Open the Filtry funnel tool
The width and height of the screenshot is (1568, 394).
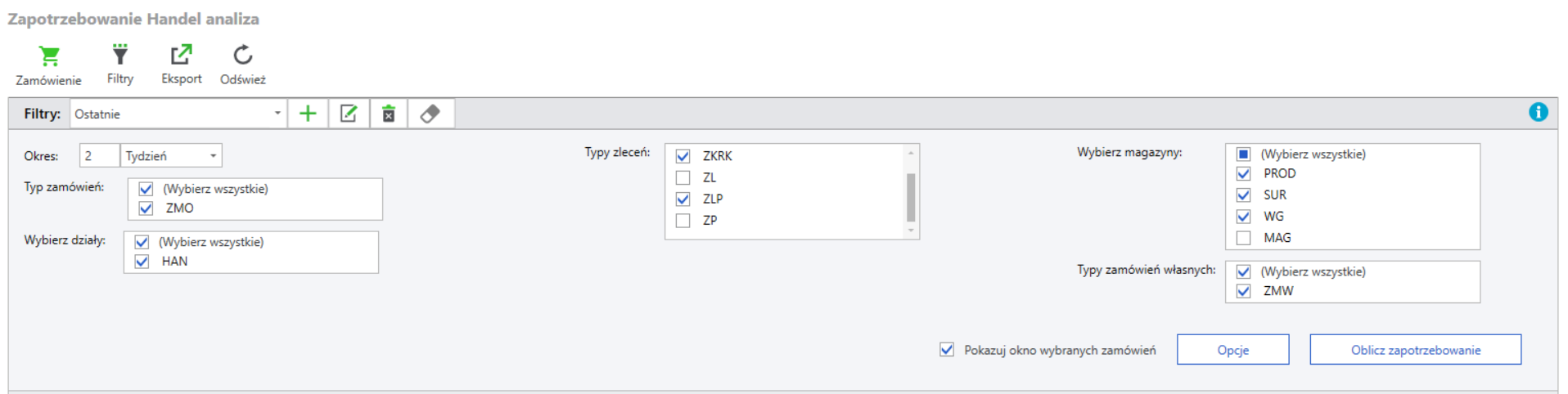pos(120,54)
